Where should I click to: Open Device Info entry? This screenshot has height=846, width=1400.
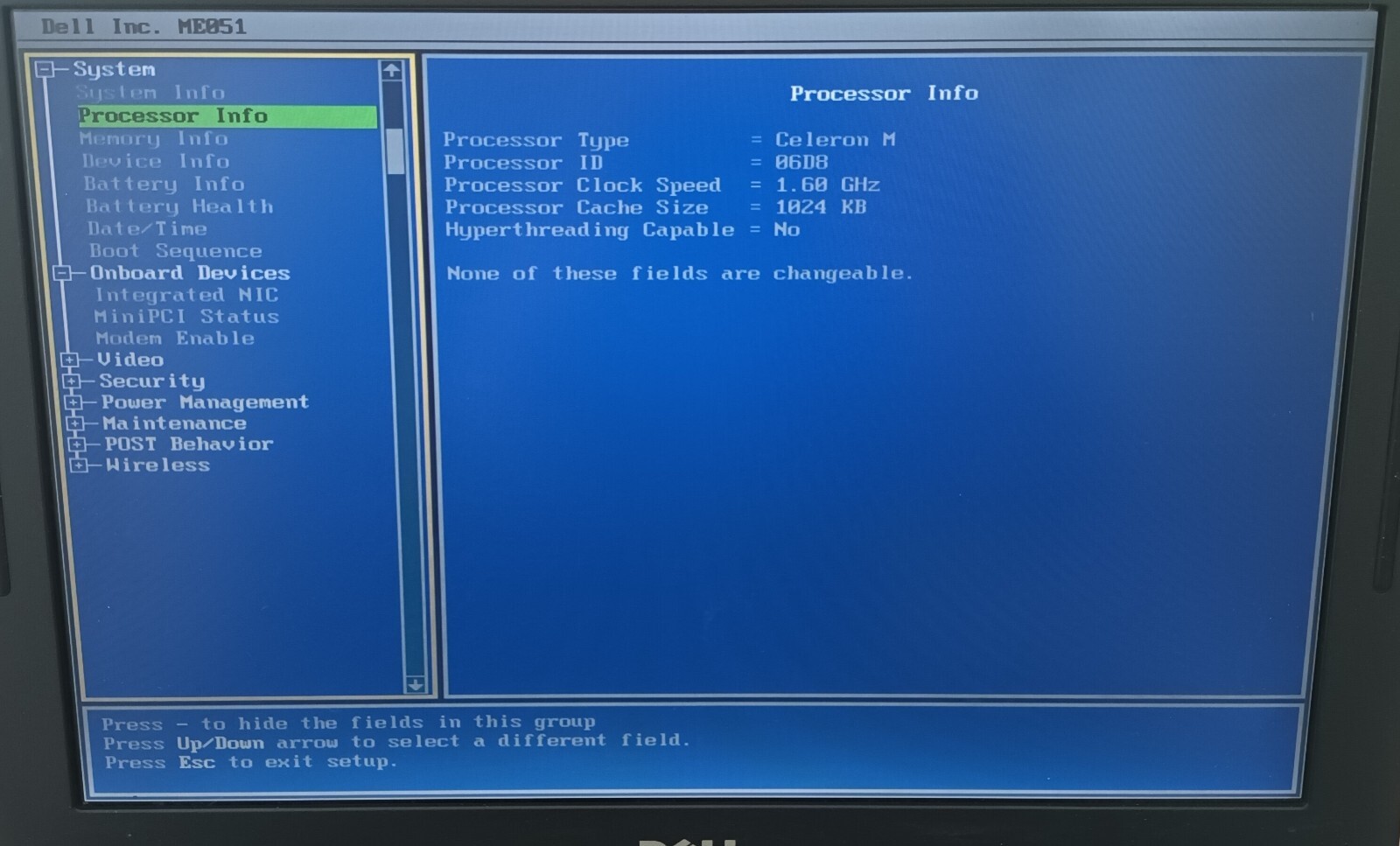[x=156, y=162]
